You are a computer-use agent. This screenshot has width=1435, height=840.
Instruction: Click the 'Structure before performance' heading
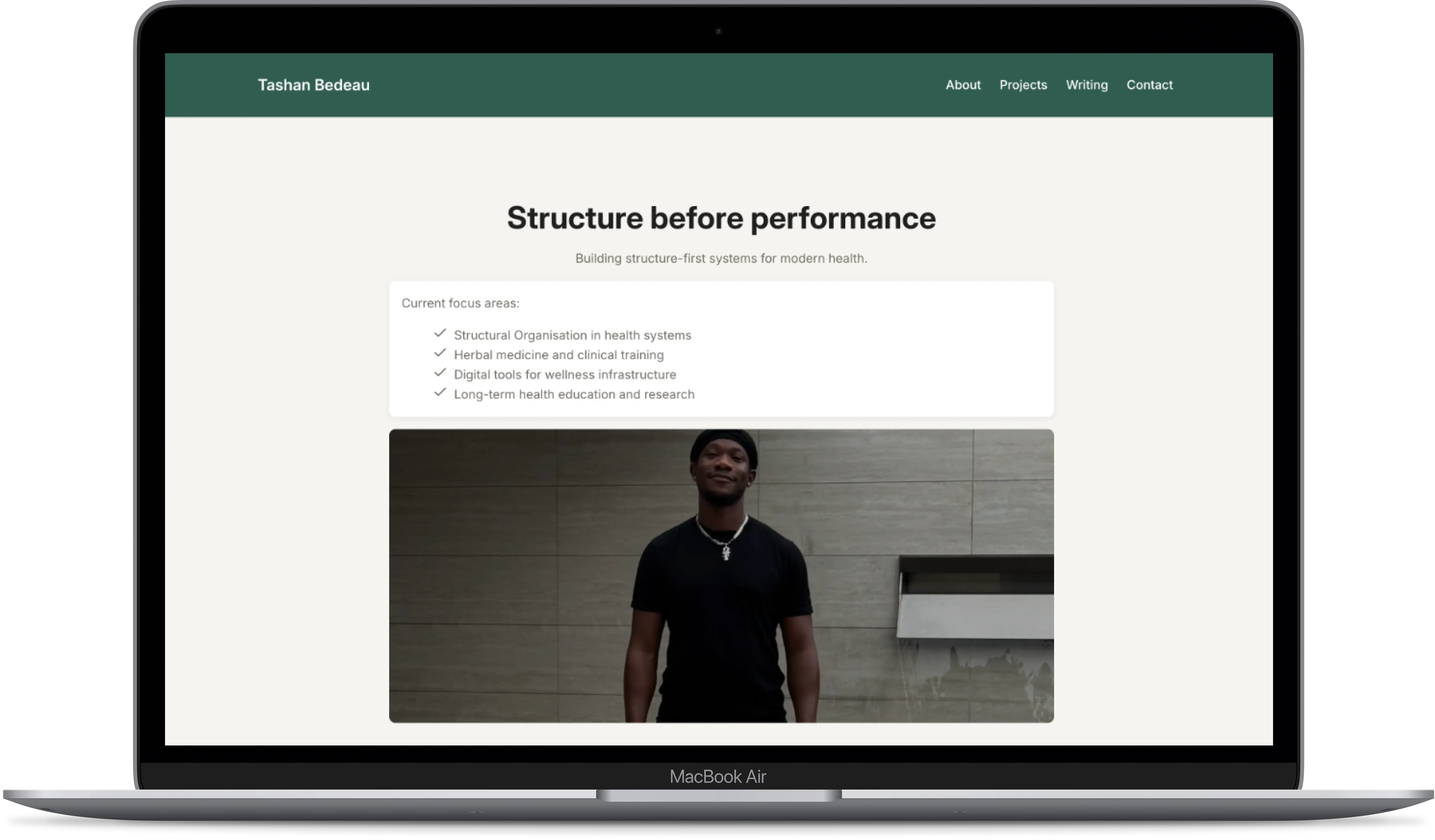click(x=721, y=218)
